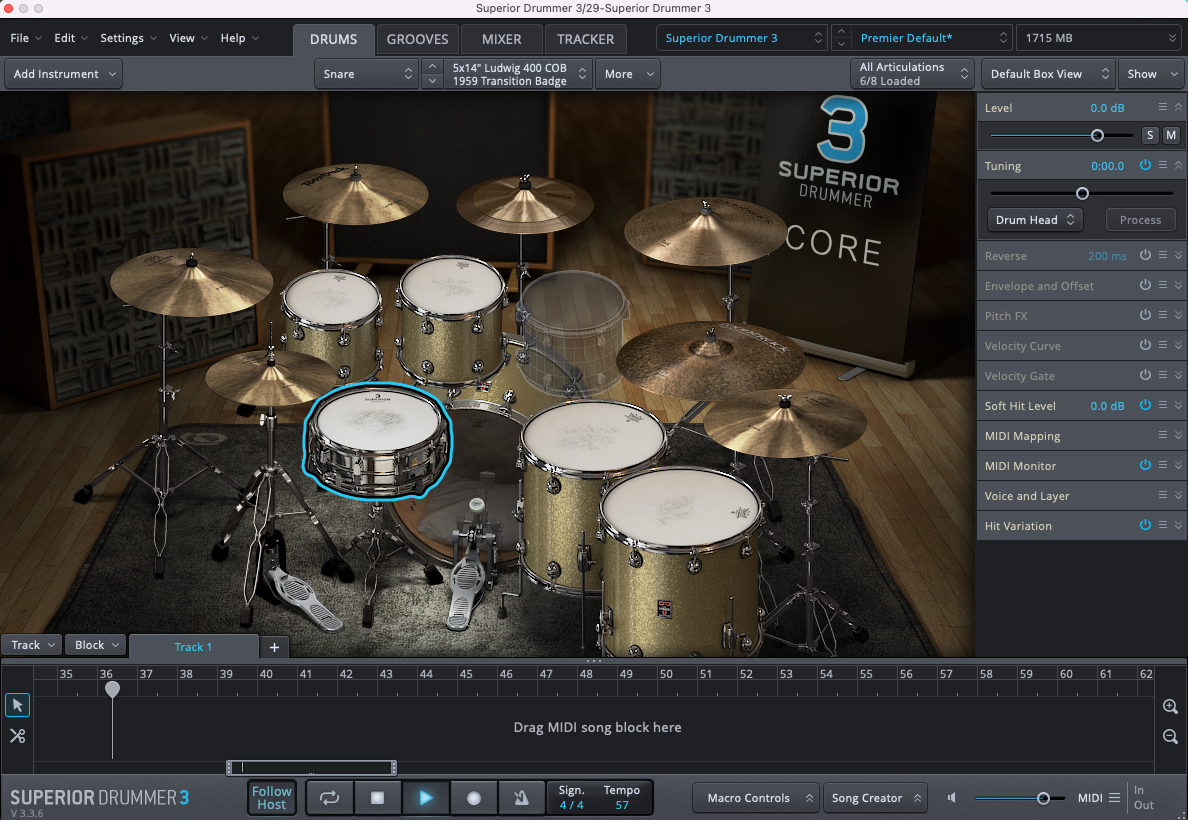Switch to the MIXER tab
The width and height of the screenshot is (1188, 820).
(502, 39)
